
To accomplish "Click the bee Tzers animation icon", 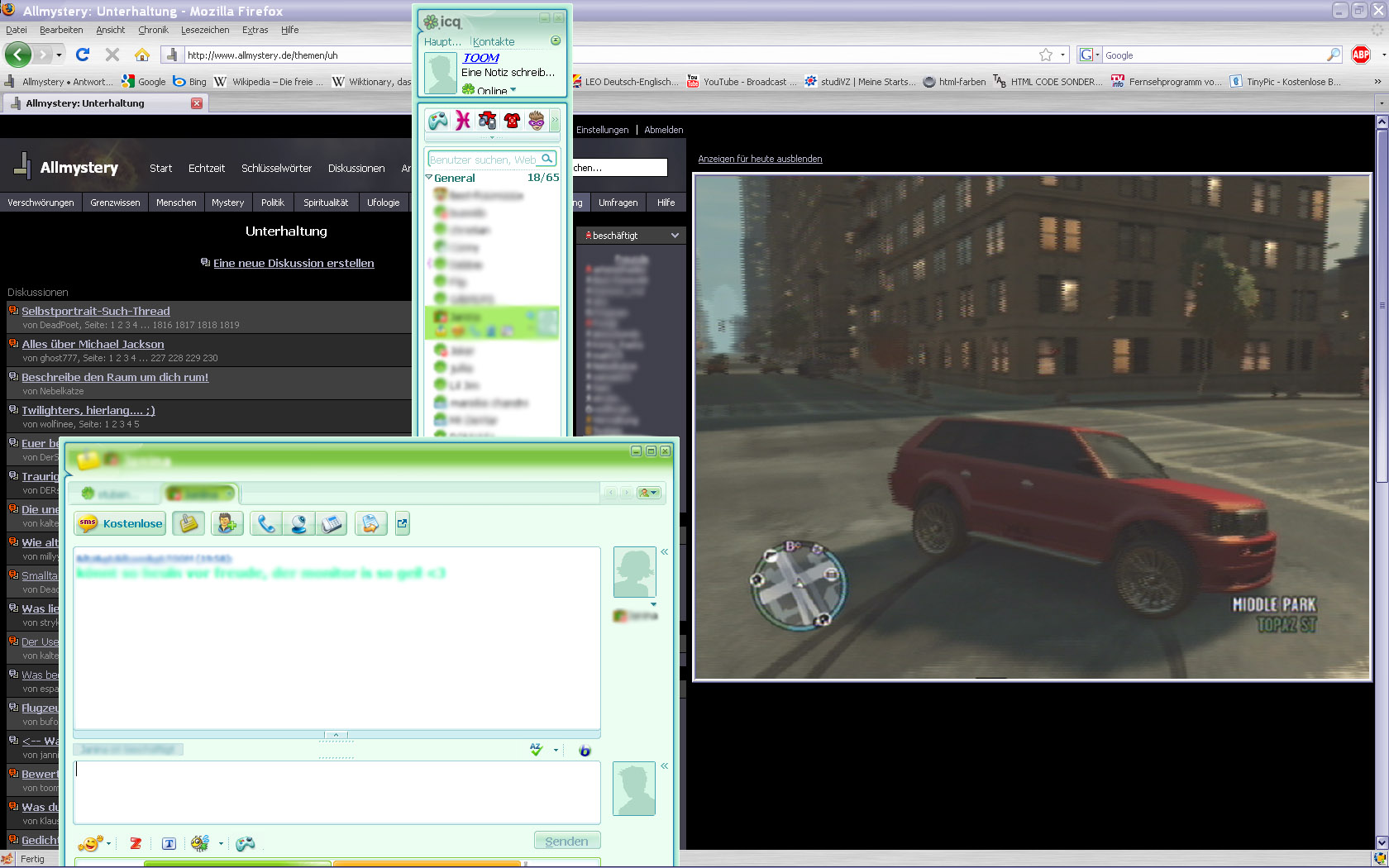I will point(200,843).
